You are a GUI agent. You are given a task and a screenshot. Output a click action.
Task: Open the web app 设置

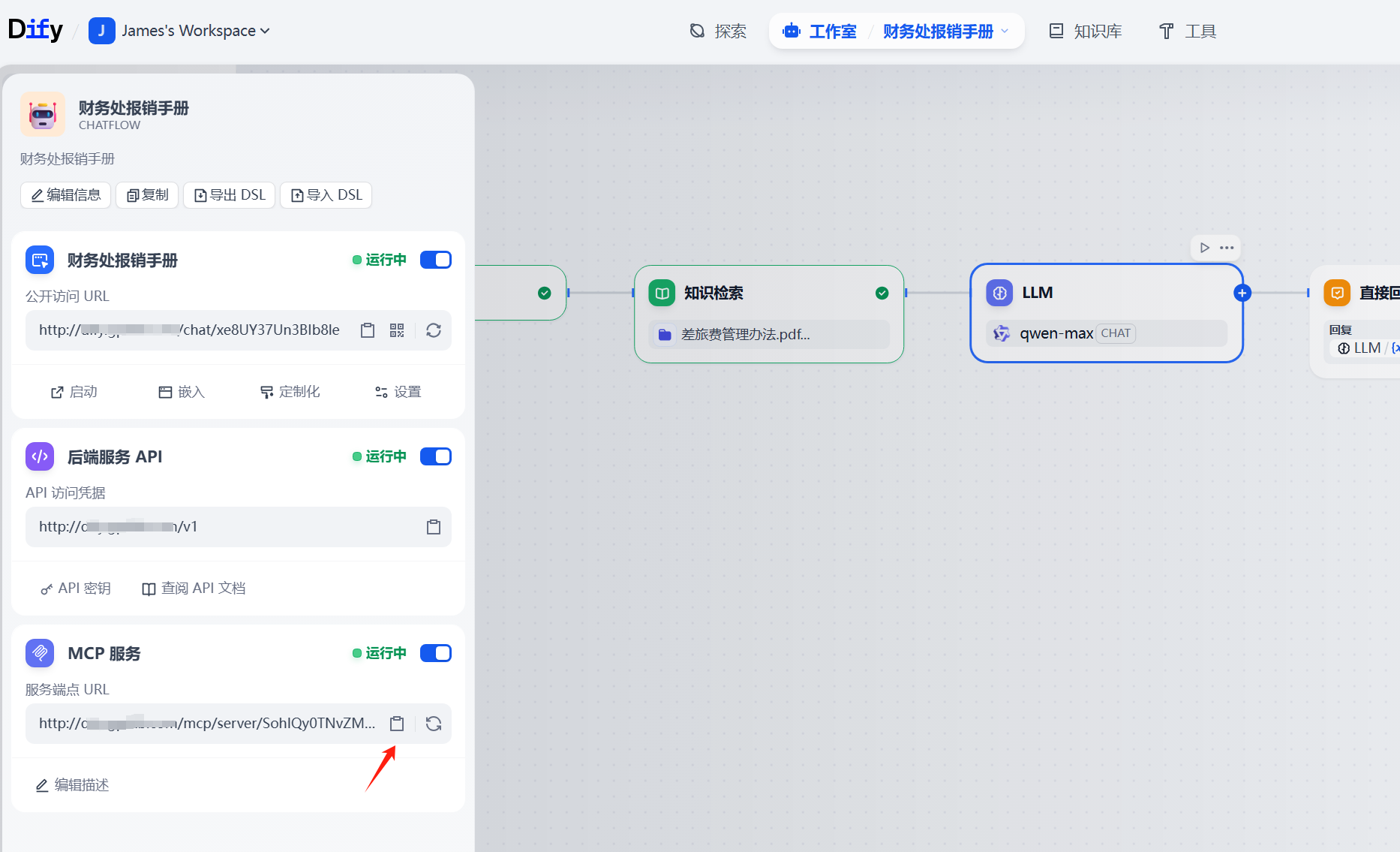398,392
